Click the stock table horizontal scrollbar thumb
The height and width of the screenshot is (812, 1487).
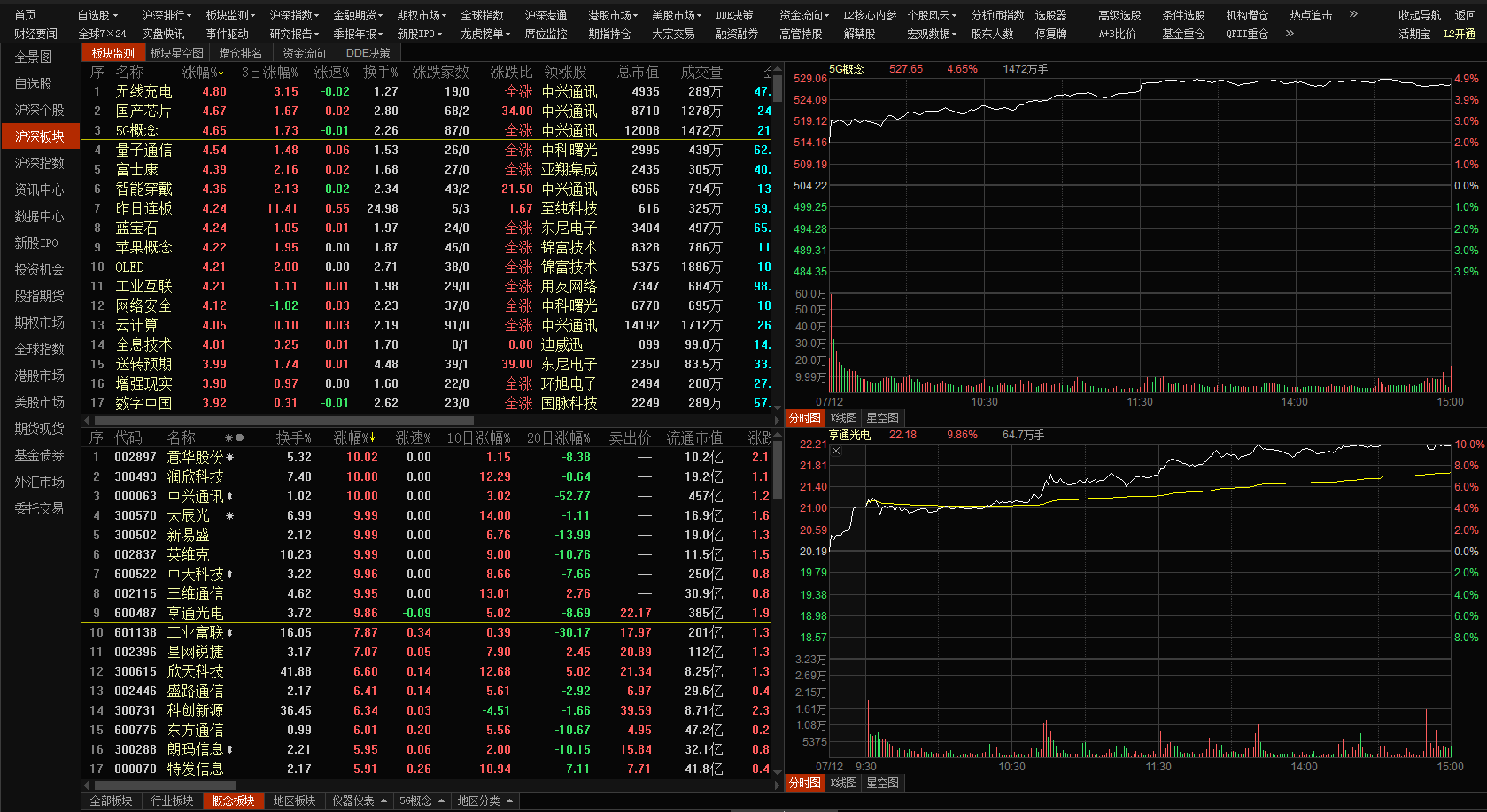point(166,785)
